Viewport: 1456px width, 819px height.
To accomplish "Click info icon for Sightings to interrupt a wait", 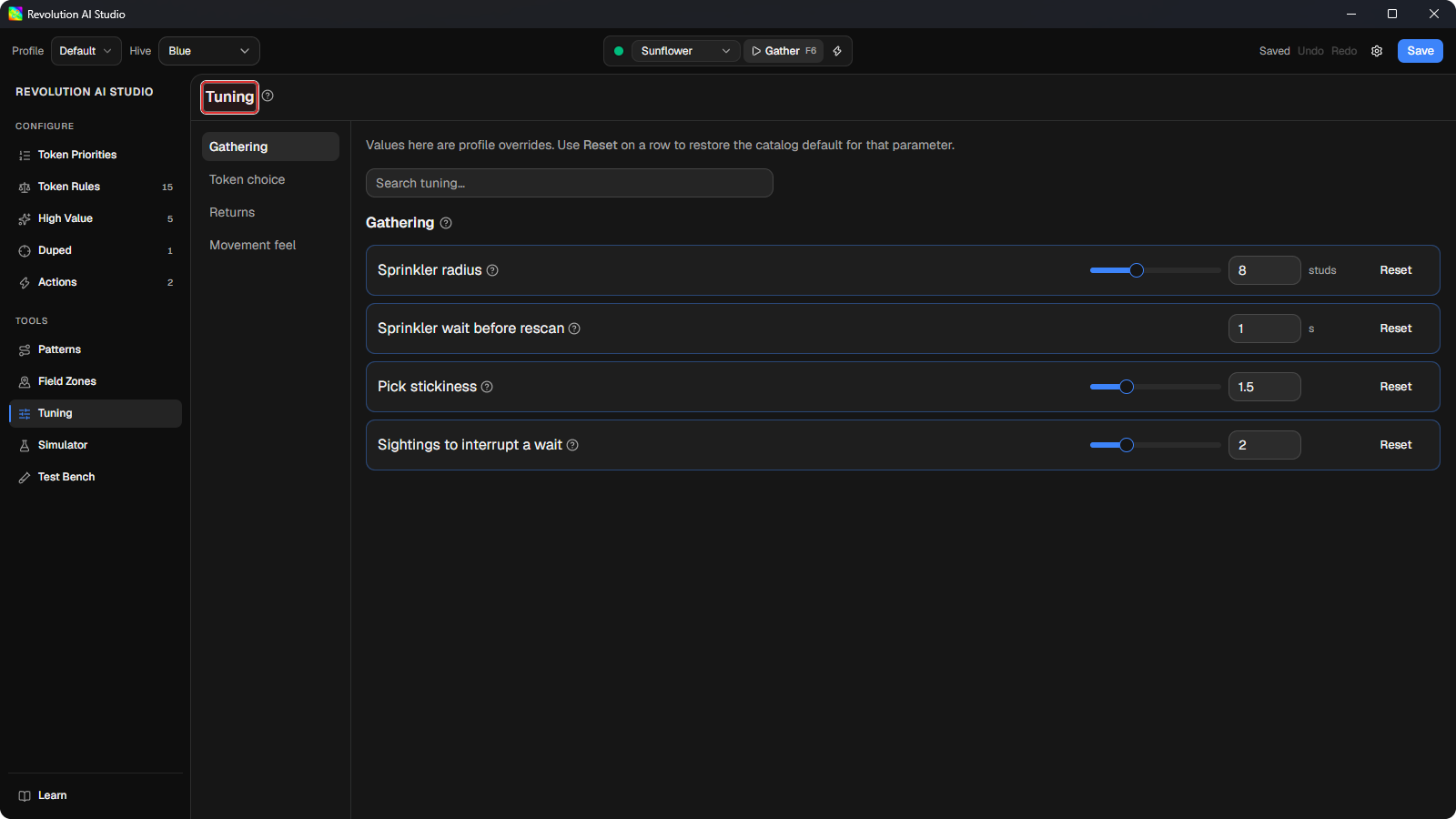I will (x=572, y=445).
